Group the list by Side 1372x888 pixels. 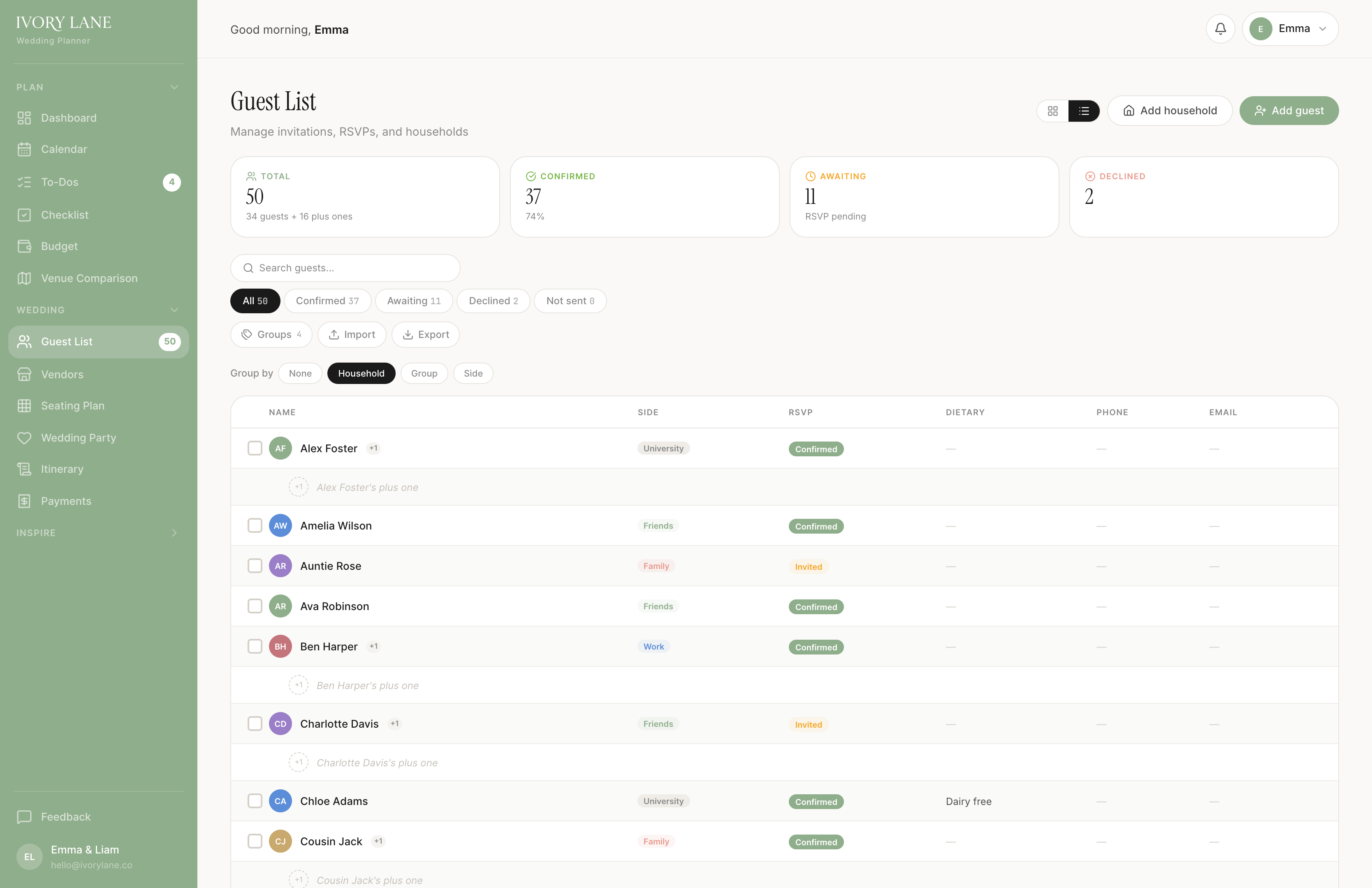(473, 373)
